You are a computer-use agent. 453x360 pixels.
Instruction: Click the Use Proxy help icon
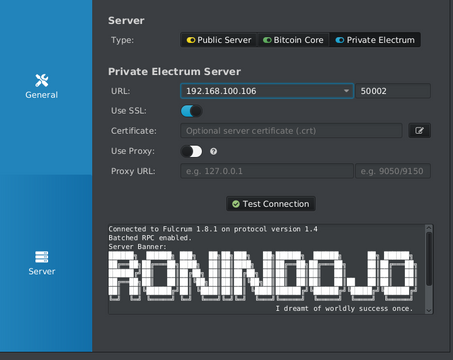(214, 151)
